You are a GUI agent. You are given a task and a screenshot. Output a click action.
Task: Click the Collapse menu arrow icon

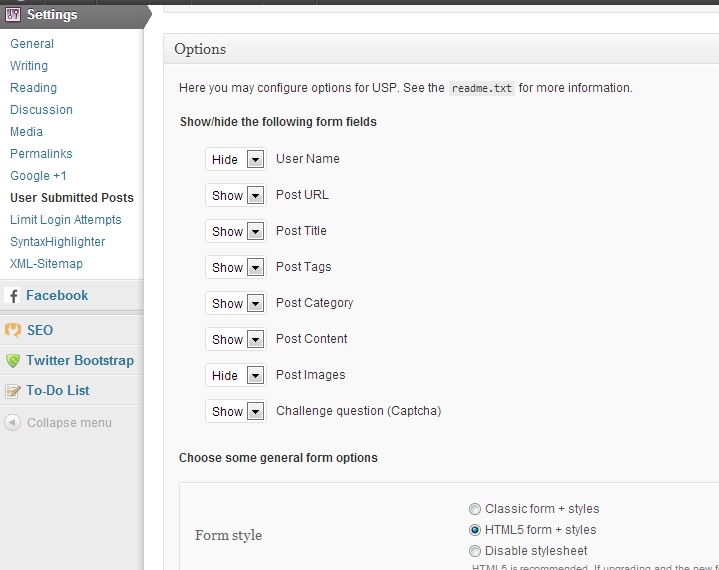tap(12, 423)
